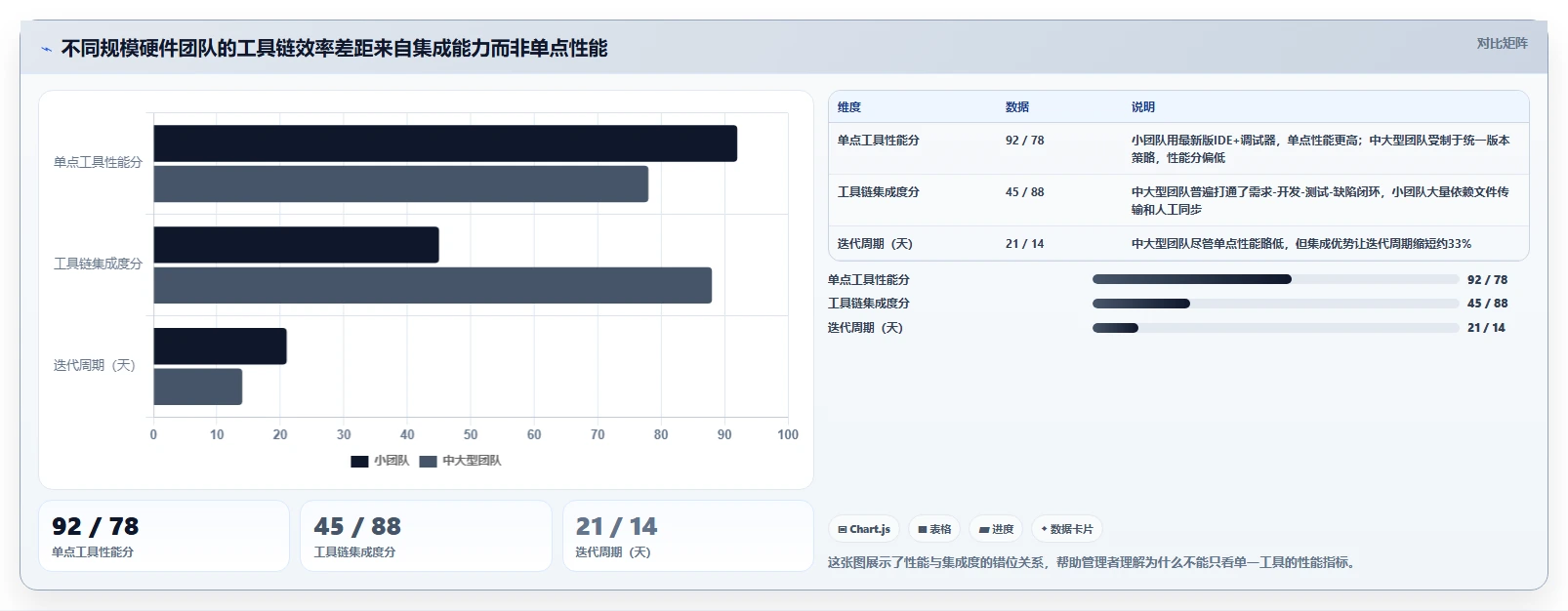Open the 21 / 14 迭代周期 data card
Screen dimensions: 1568x611
[688, 536]
